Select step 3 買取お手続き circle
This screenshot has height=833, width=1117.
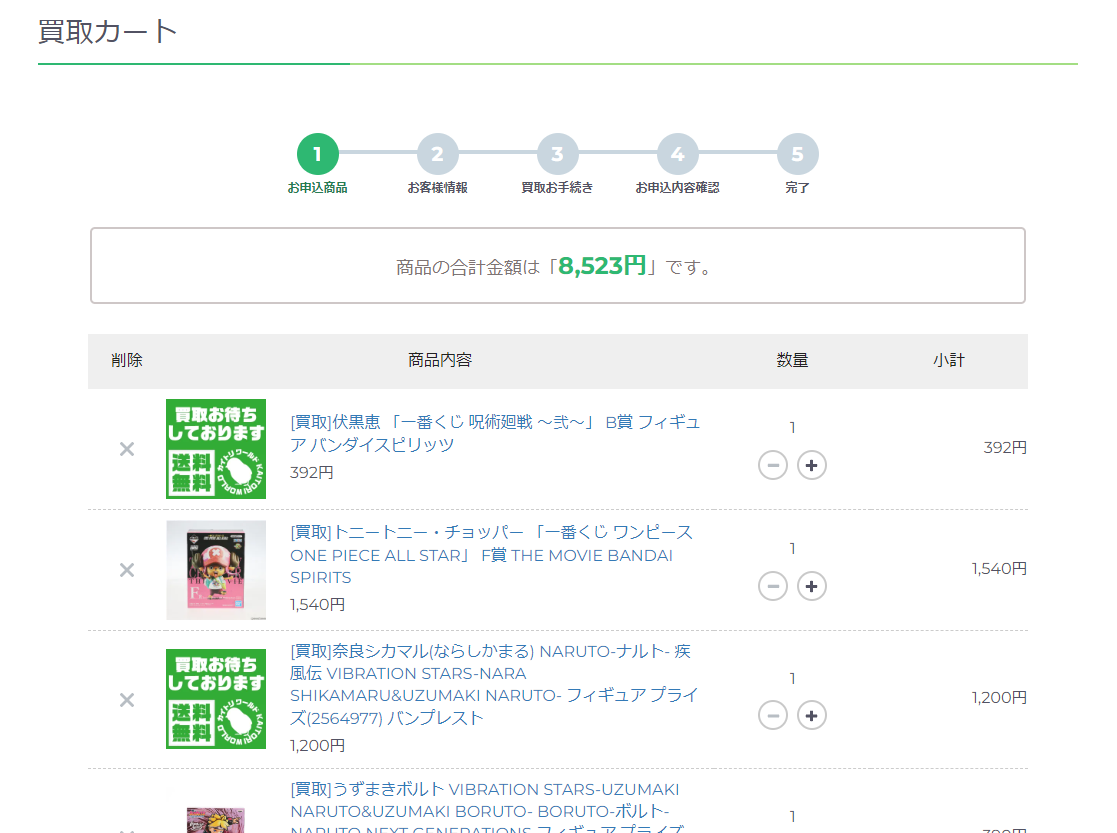pyautogui.click(x=557, y=154)
